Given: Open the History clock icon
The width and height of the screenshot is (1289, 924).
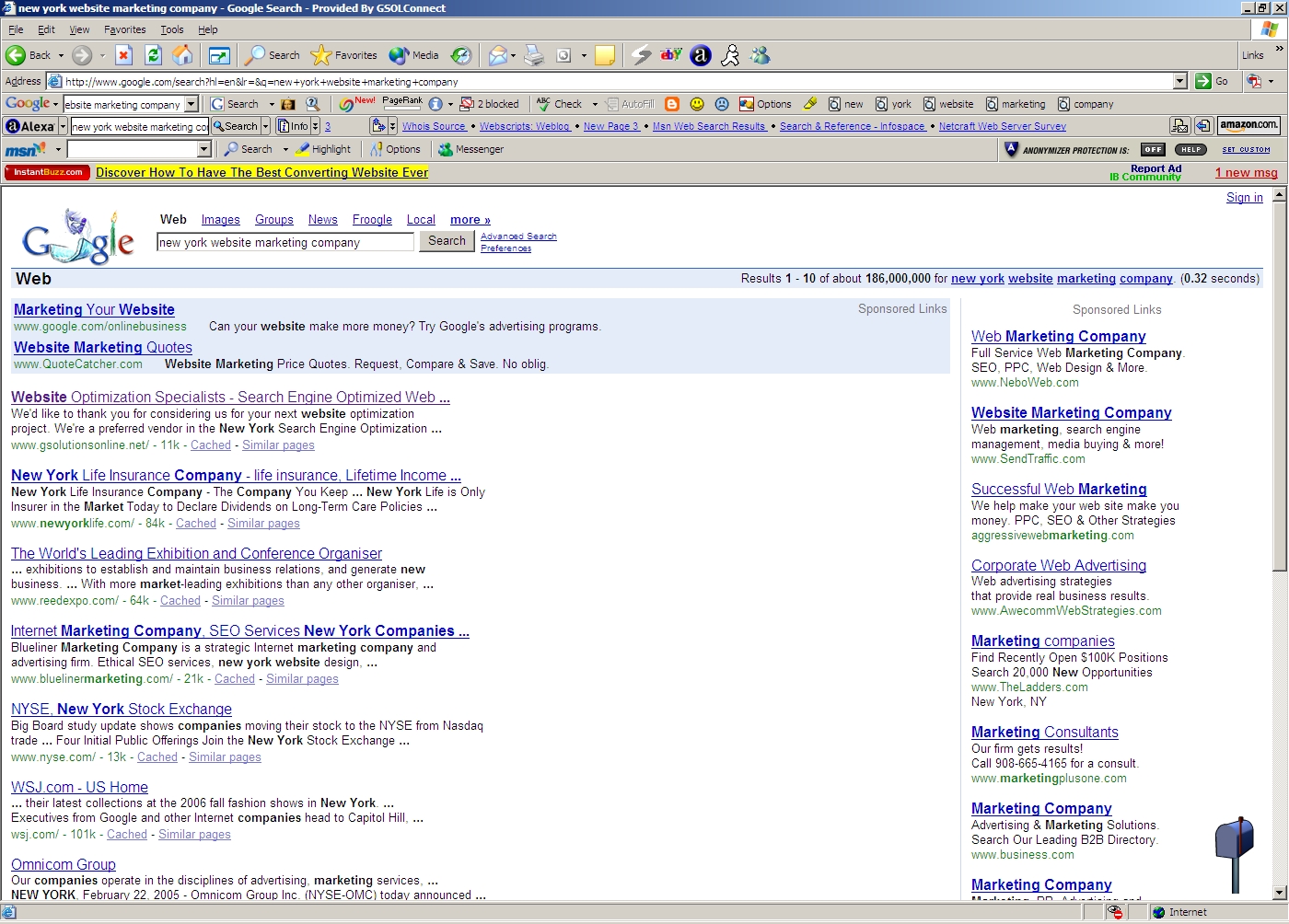Looking at the screenshot, I should click(461, 55).
